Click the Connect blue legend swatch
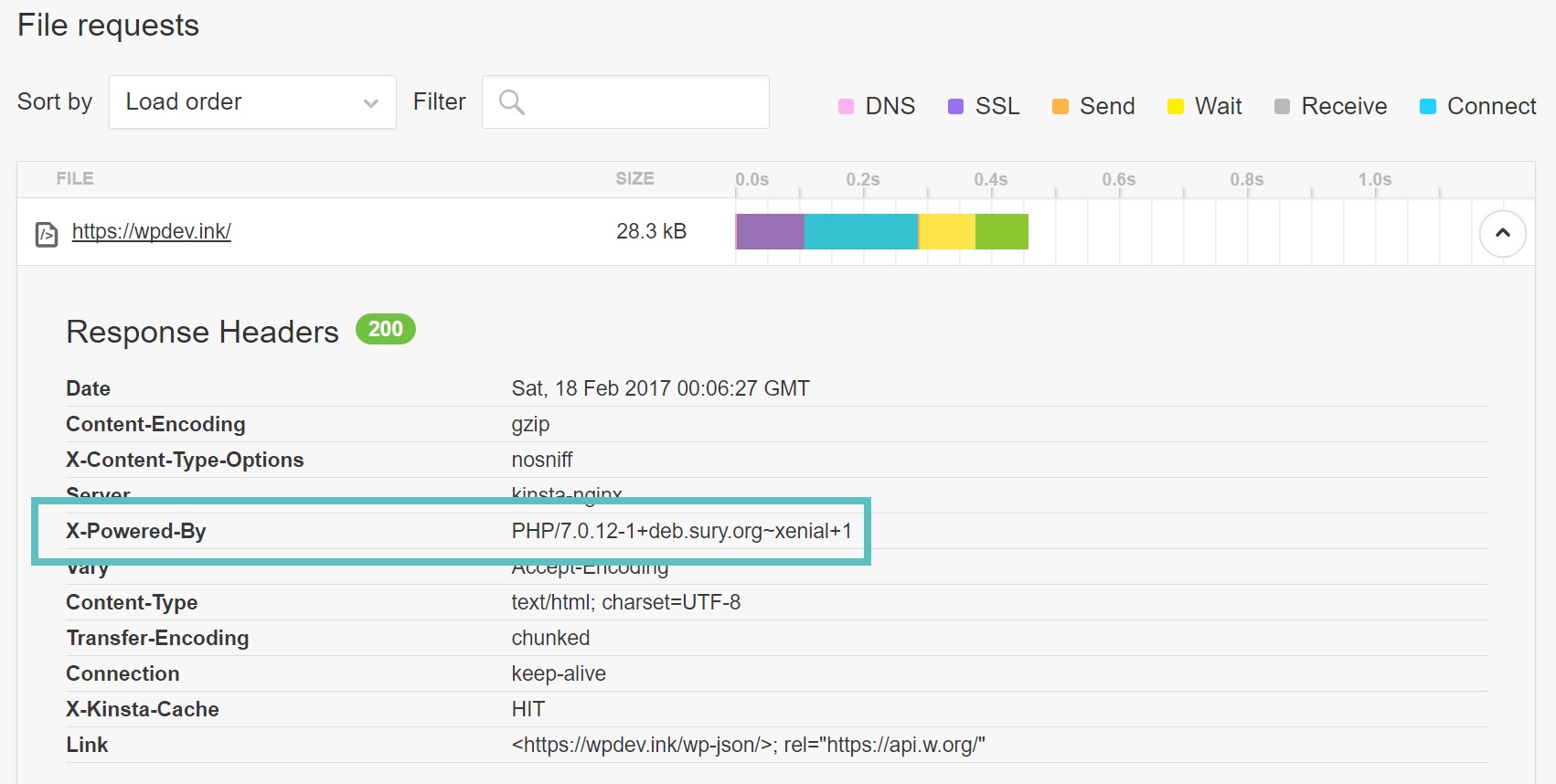 click(1428, 107)
